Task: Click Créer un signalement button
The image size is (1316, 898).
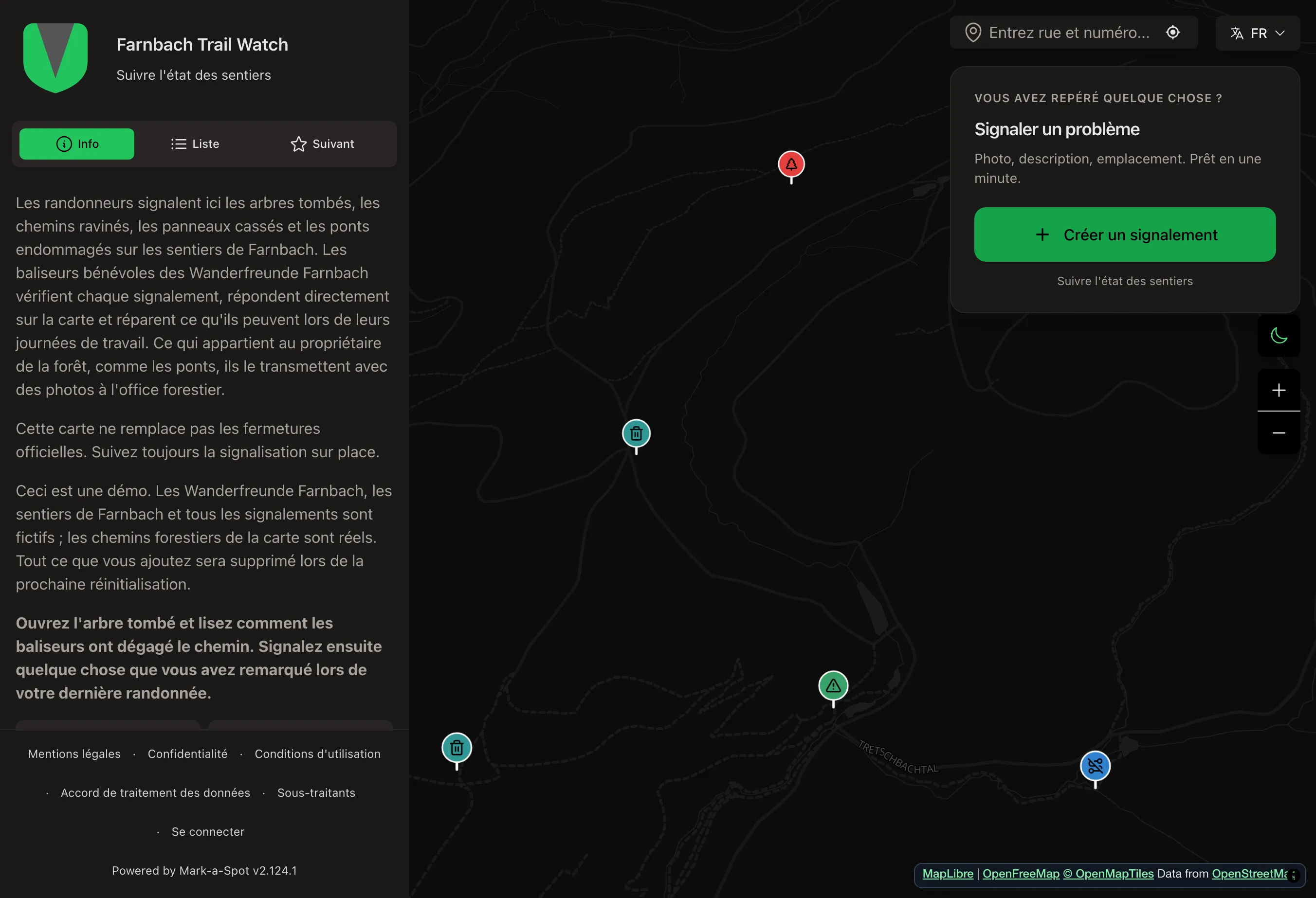Action: pyautogui.click(x=1125, y=234)
